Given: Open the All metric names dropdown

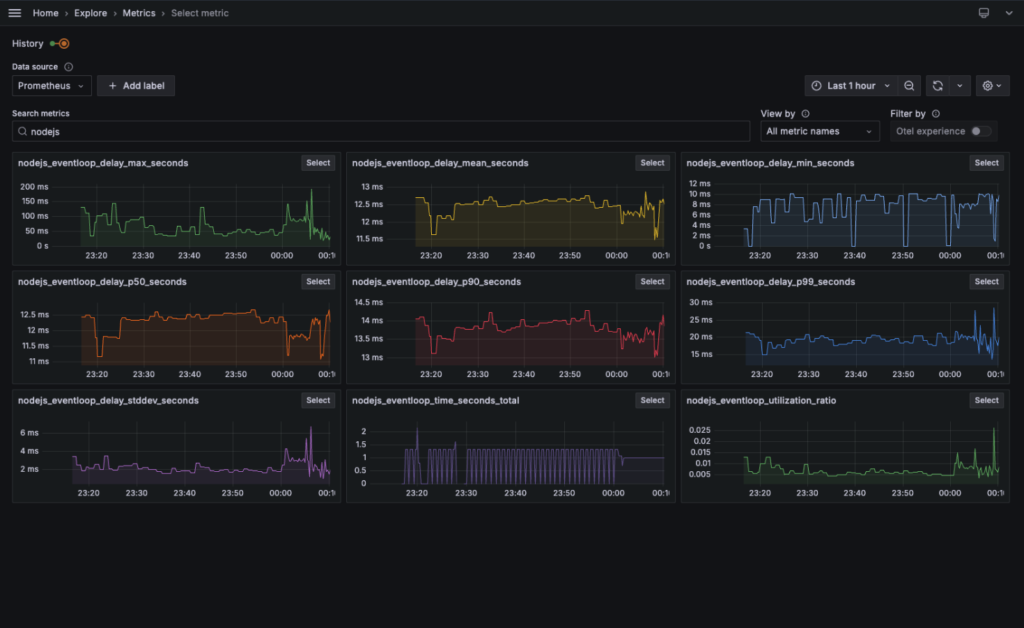Looking at the screenshot, I should (819, 131).
